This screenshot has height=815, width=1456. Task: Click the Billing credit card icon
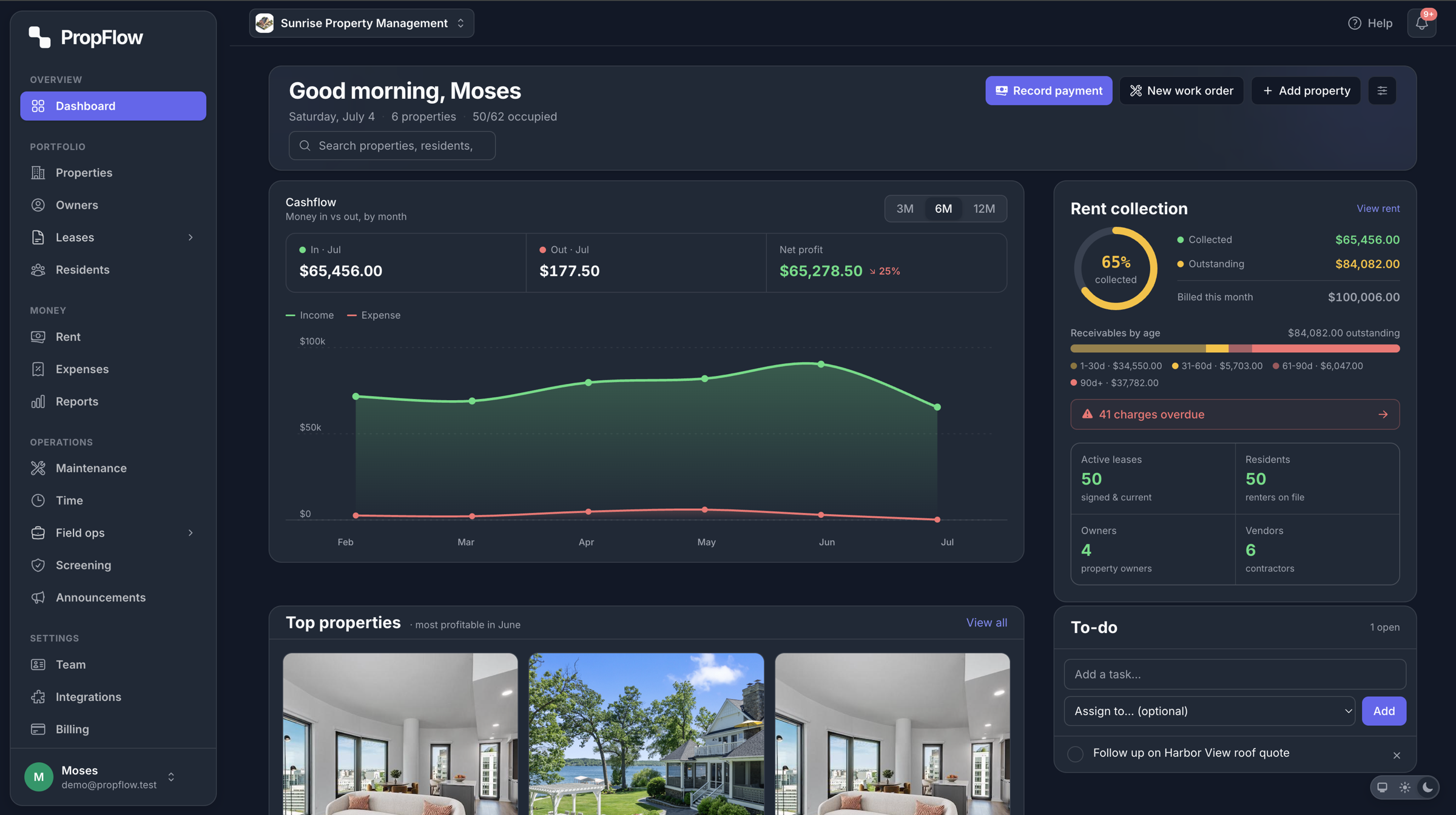point(38,729)
